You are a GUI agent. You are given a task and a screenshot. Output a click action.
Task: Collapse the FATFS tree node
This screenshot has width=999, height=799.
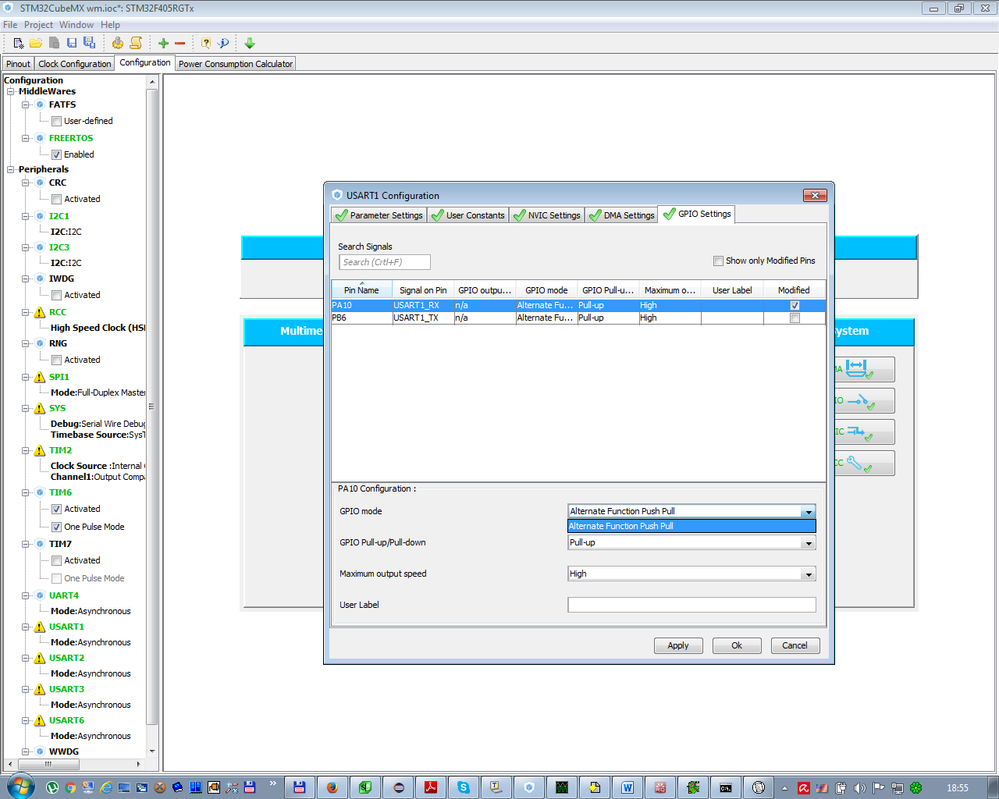[25, 104]
